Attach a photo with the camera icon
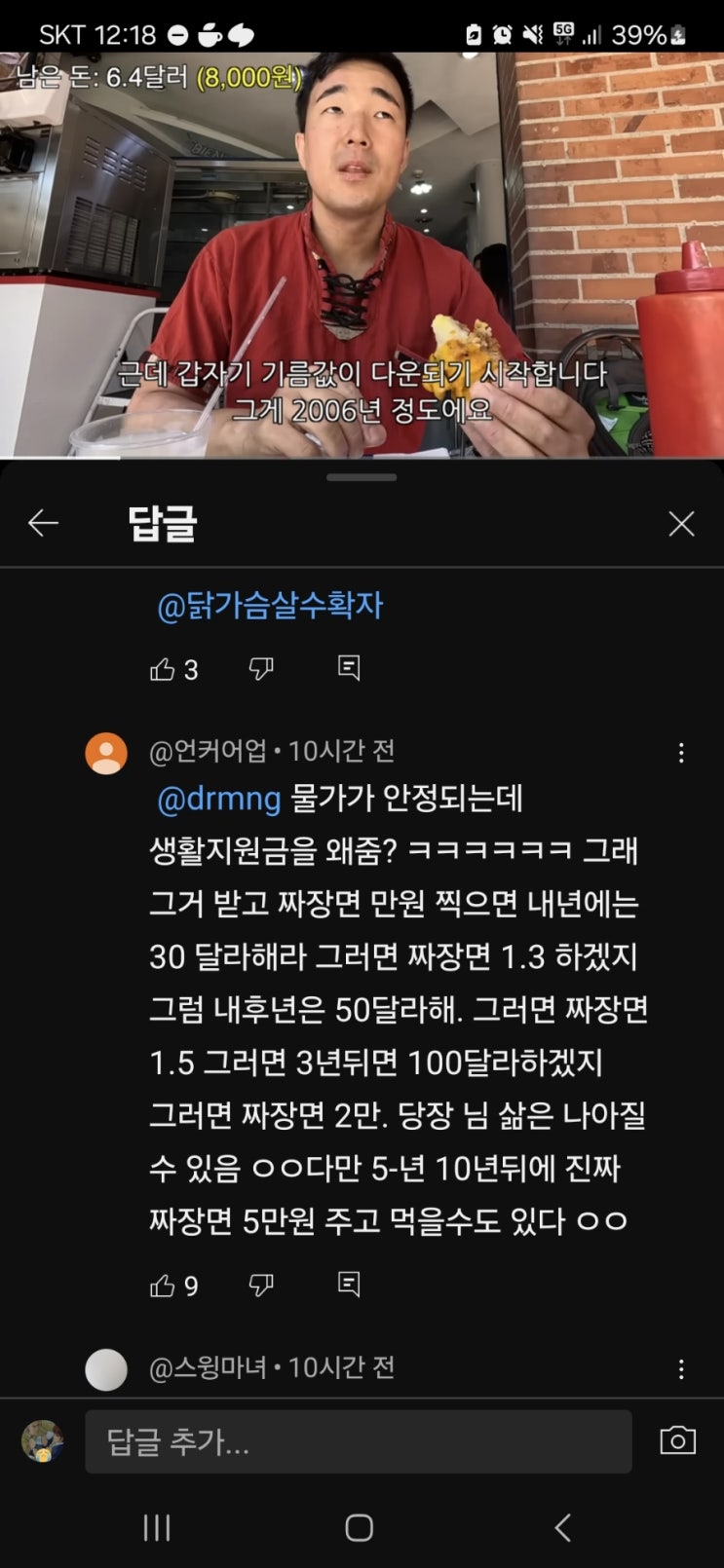Screen dimensions: 724x1568 tap(678, 1440)
